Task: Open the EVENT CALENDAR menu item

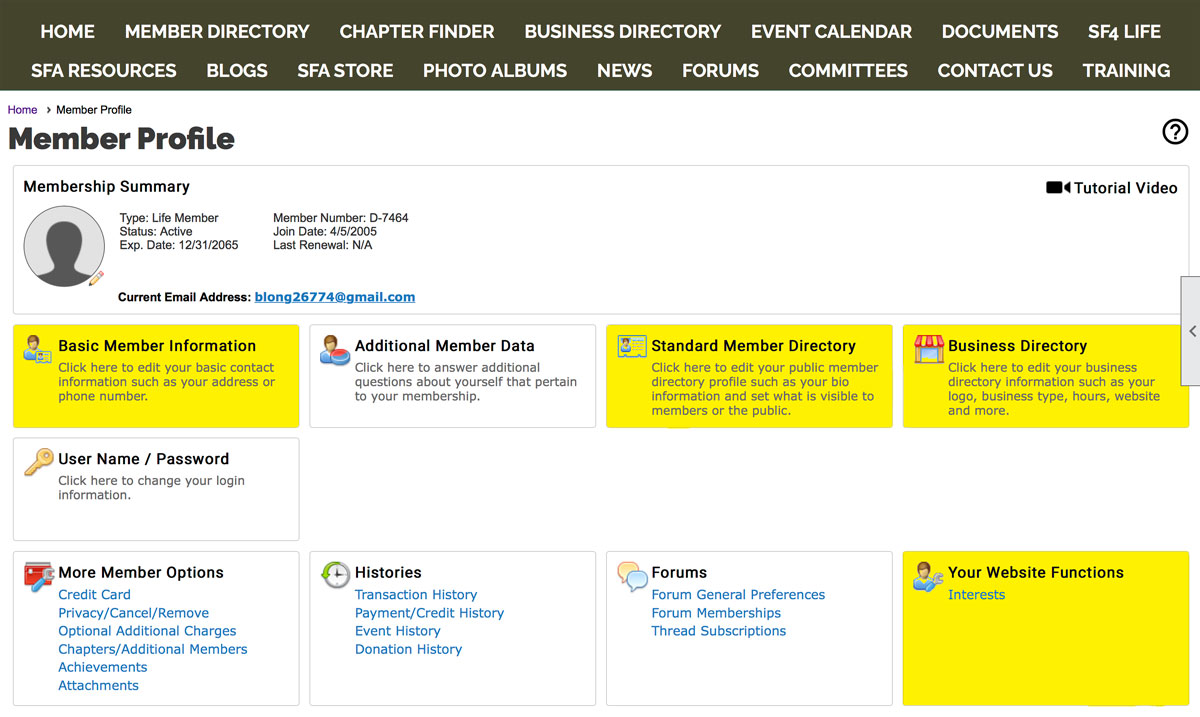Action: [832, 32]
